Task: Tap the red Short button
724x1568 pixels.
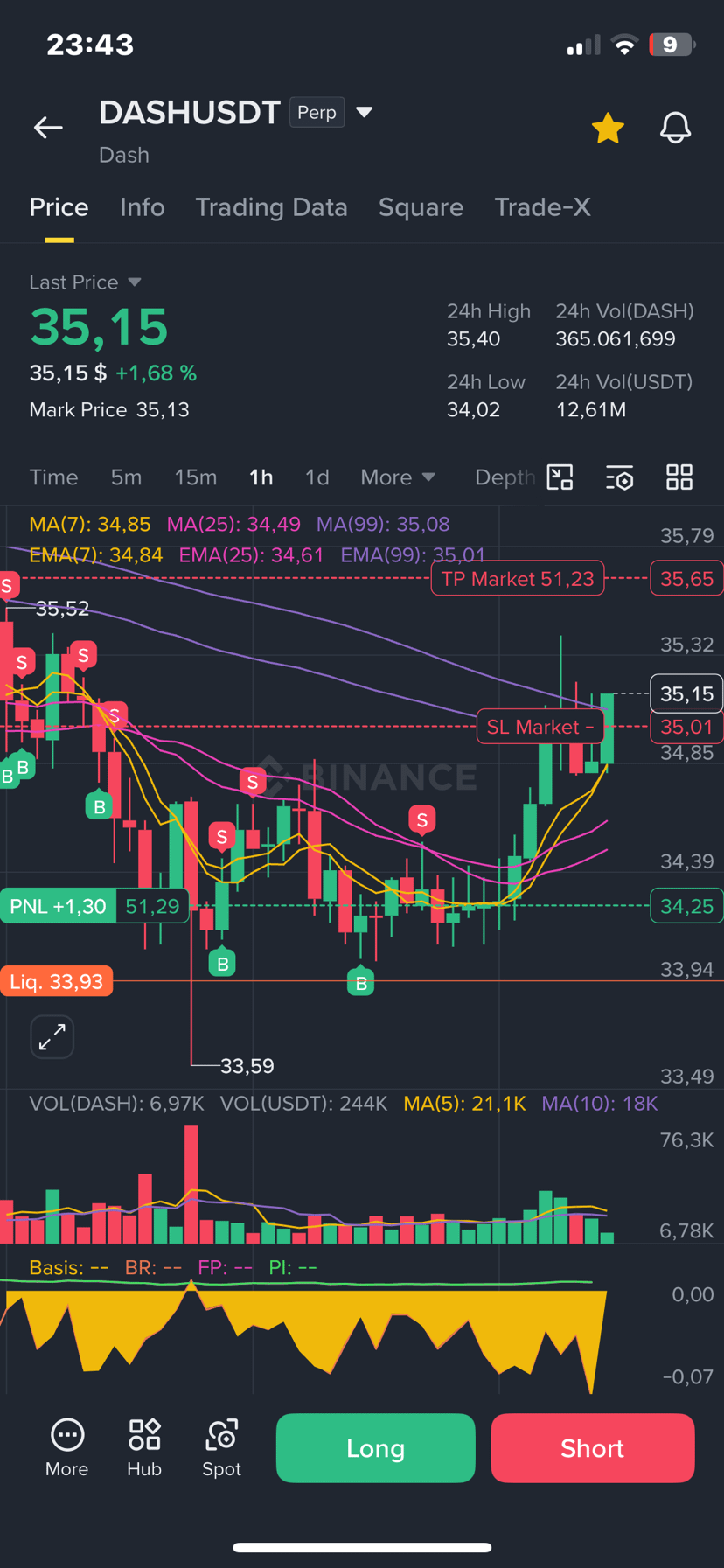Action: (x=593, y=1448)
